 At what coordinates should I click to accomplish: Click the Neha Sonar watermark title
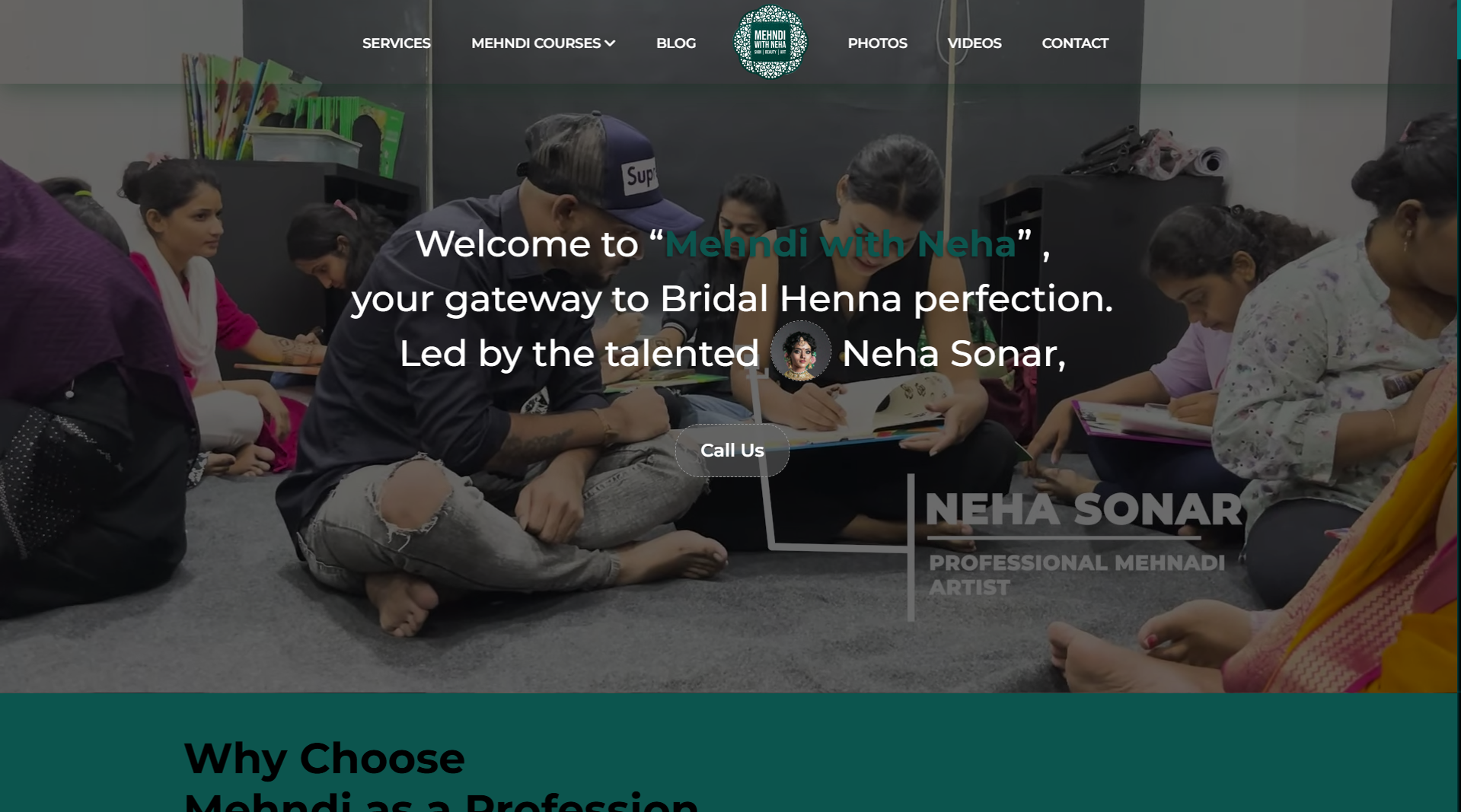(x=1083, y=510)
